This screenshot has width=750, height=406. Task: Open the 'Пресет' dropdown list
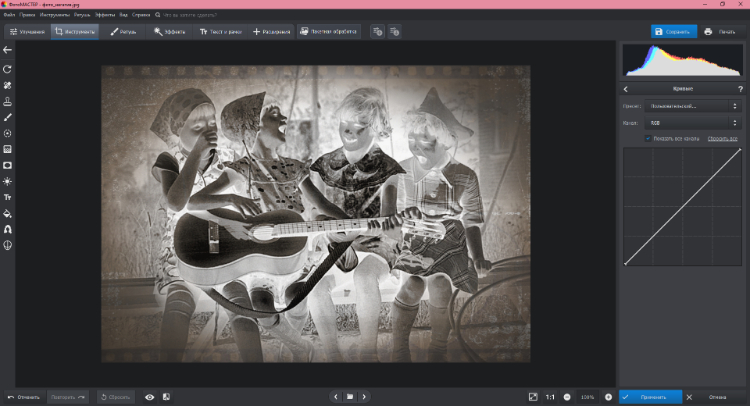click(693, 105)
